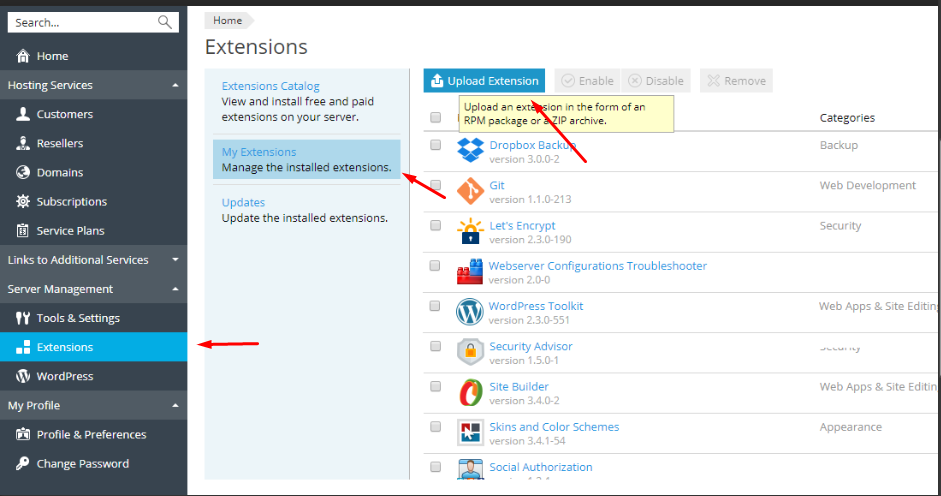
Task: Collapse the Server Management section
Action: [176, 289]
